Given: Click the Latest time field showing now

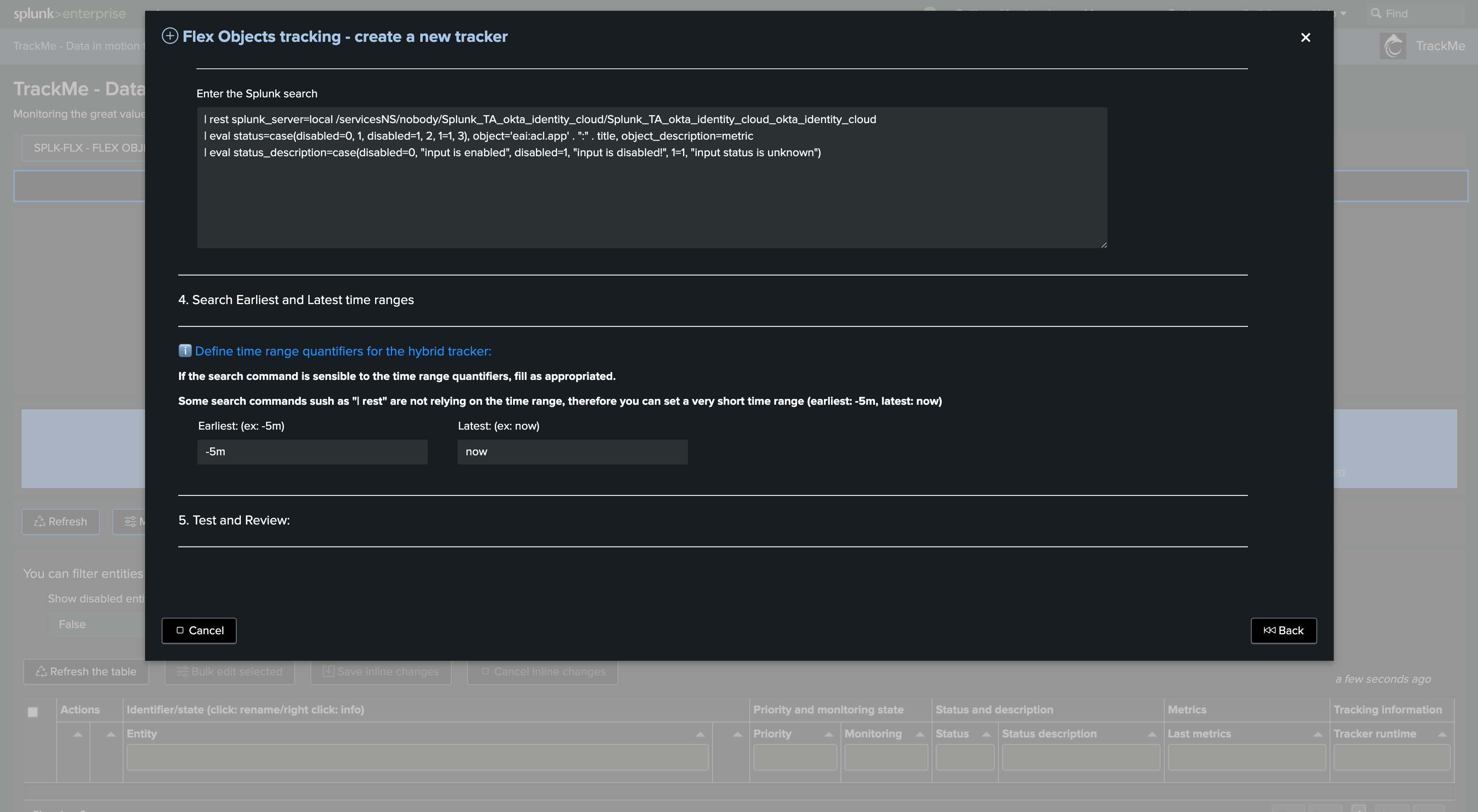Looking at the screenshot, I should pos(573,451).
